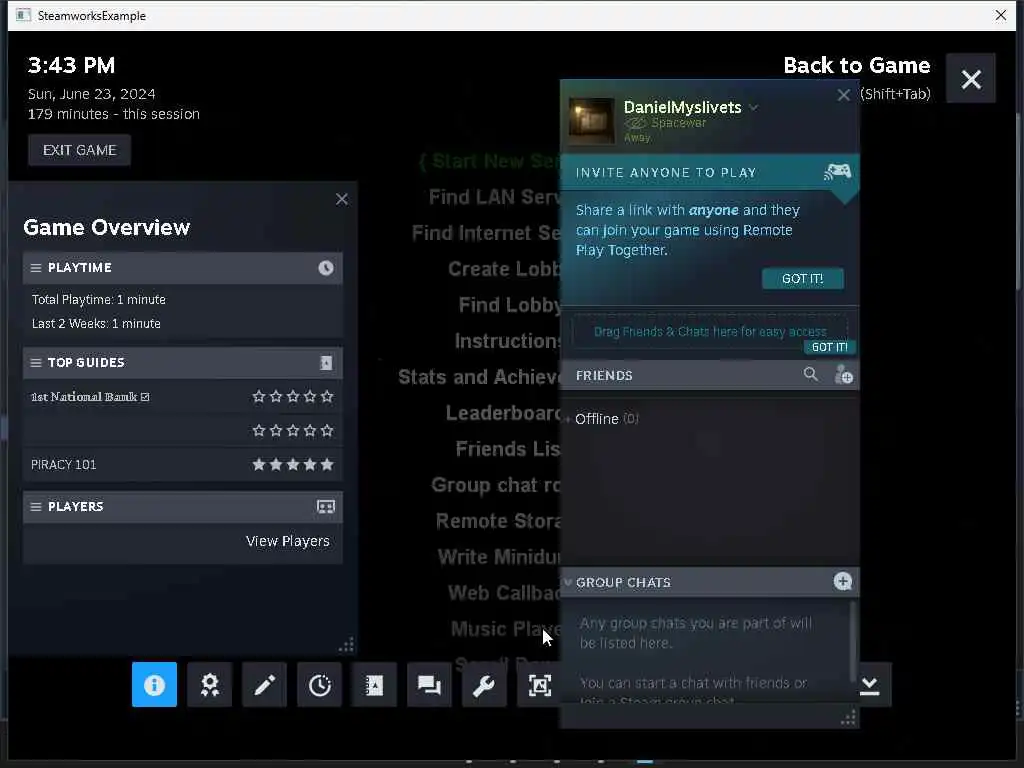Click the Game Overview resize grip

(346, 645)
